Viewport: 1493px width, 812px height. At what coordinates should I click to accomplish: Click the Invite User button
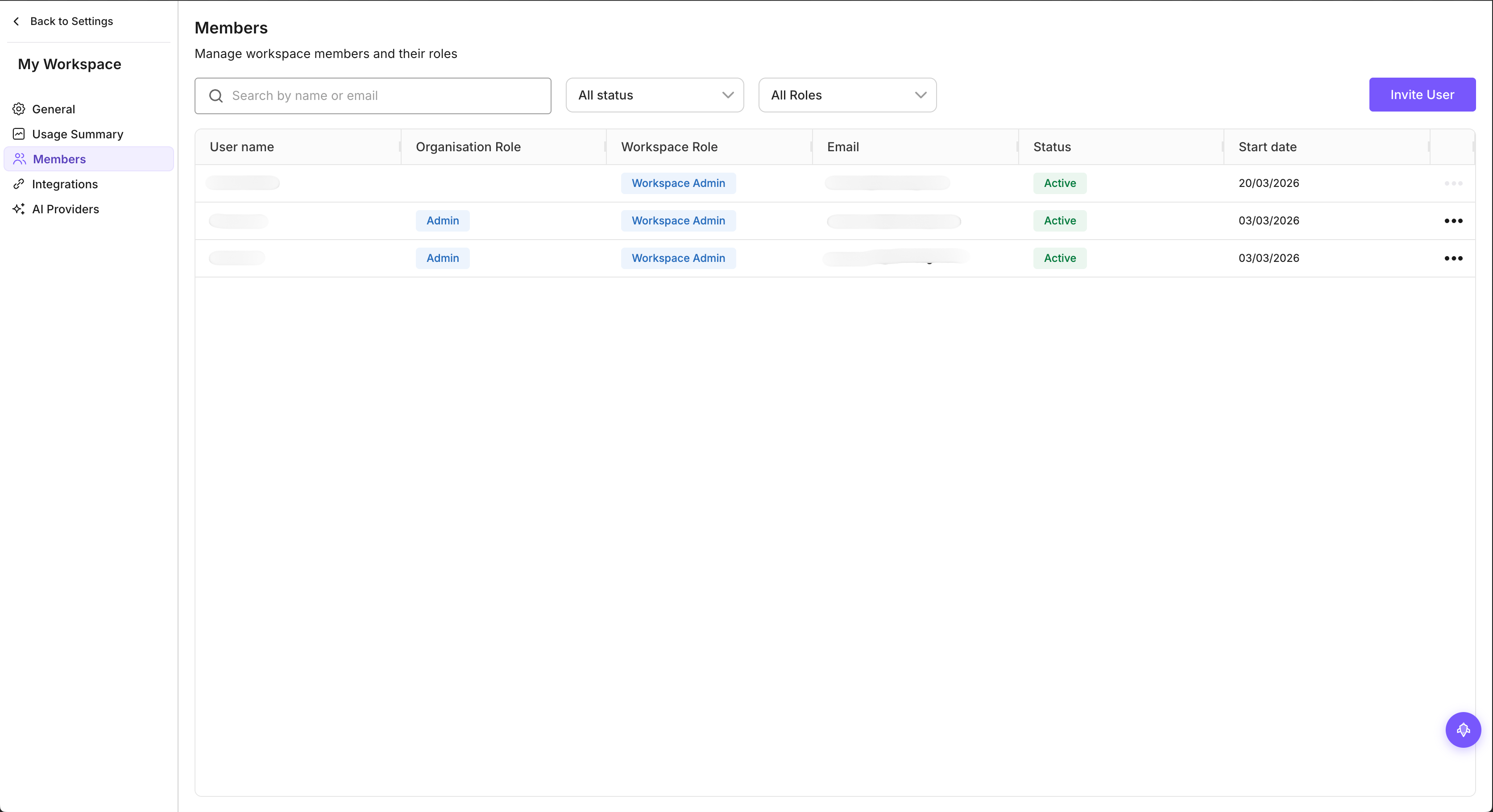1422,95
